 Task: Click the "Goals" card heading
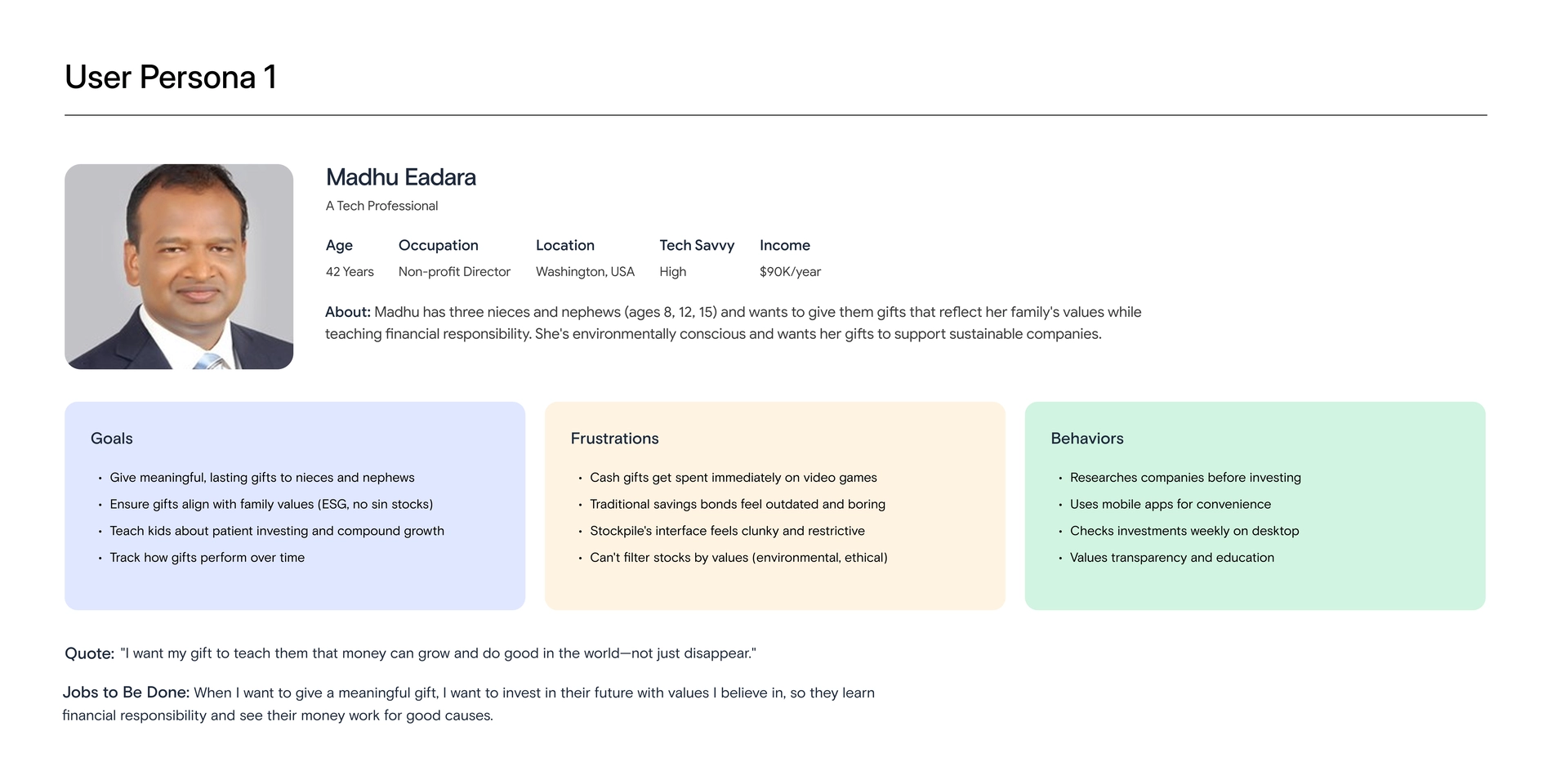click(x=112, y=439)
